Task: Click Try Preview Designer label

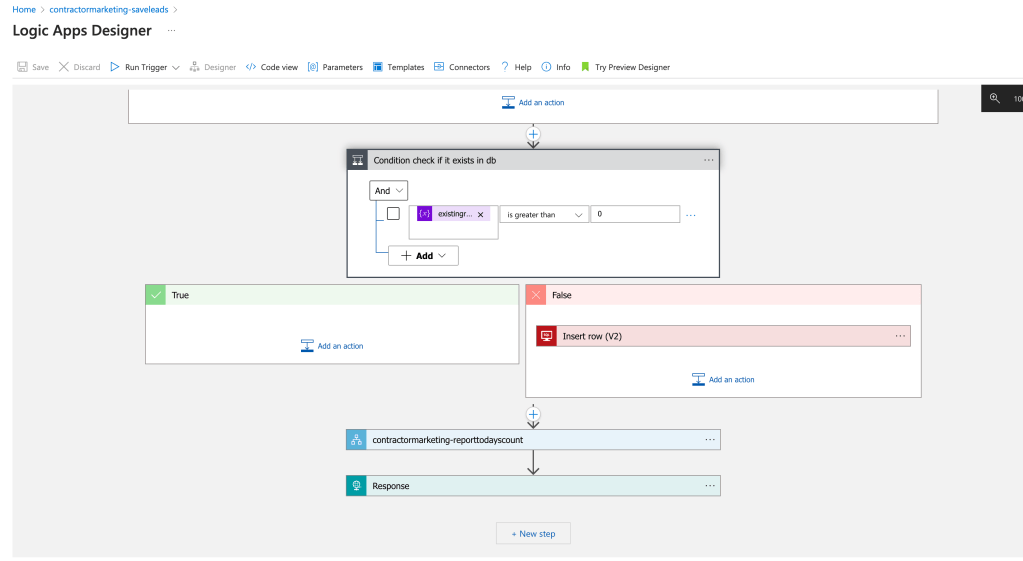Action: point(632,67)
